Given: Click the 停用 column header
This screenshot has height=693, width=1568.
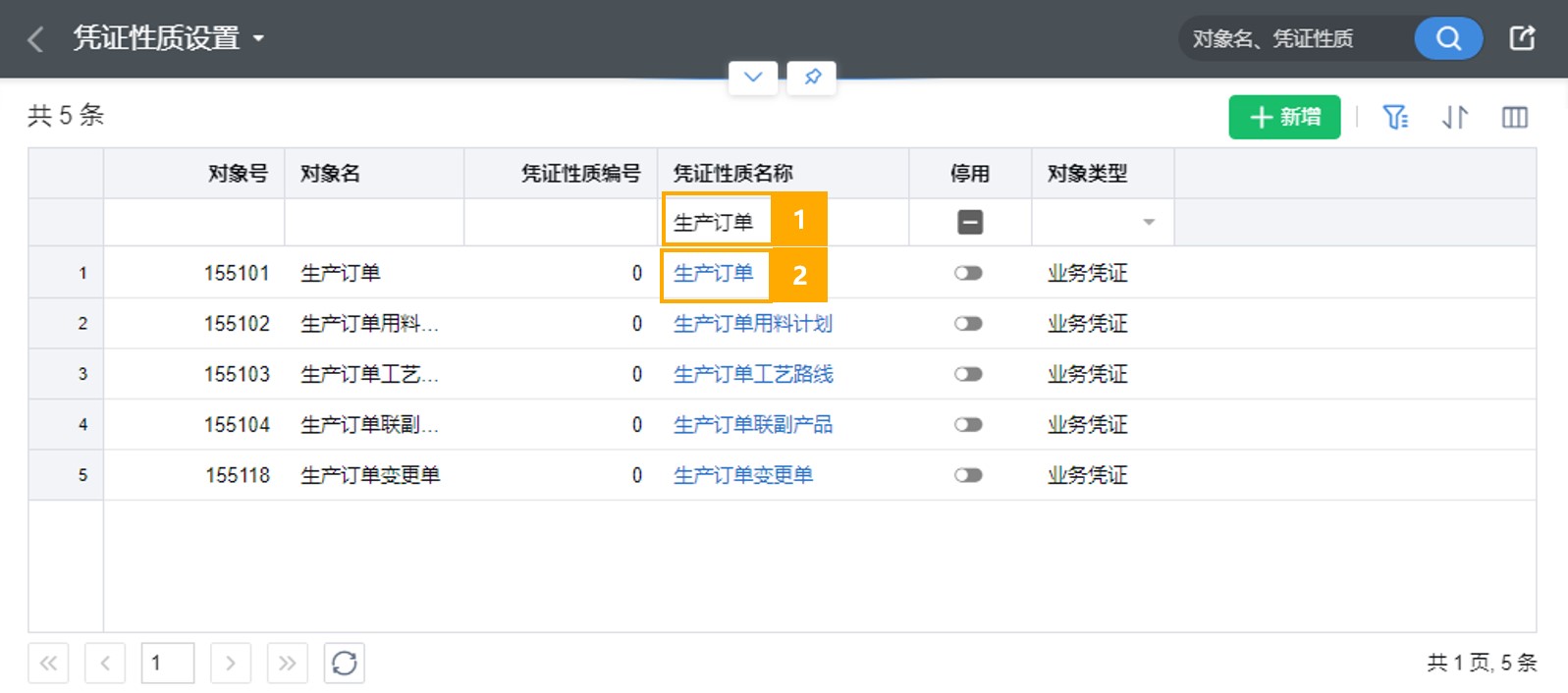Looking at the screenshot, I should pyautogui.click(x=970, y=174).
